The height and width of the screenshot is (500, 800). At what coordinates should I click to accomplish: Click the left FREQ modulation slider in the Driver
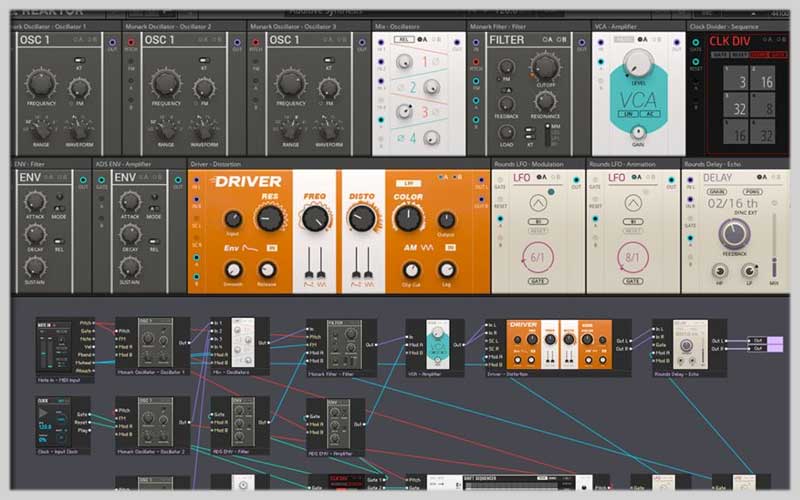[309, 262]
